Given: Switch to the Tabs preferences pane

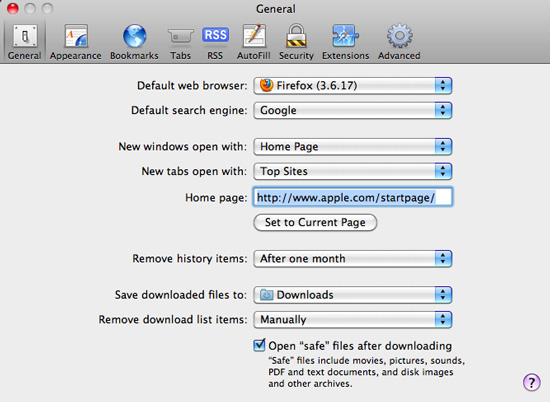Looking at the screenshot, I should tap(180, 42).
